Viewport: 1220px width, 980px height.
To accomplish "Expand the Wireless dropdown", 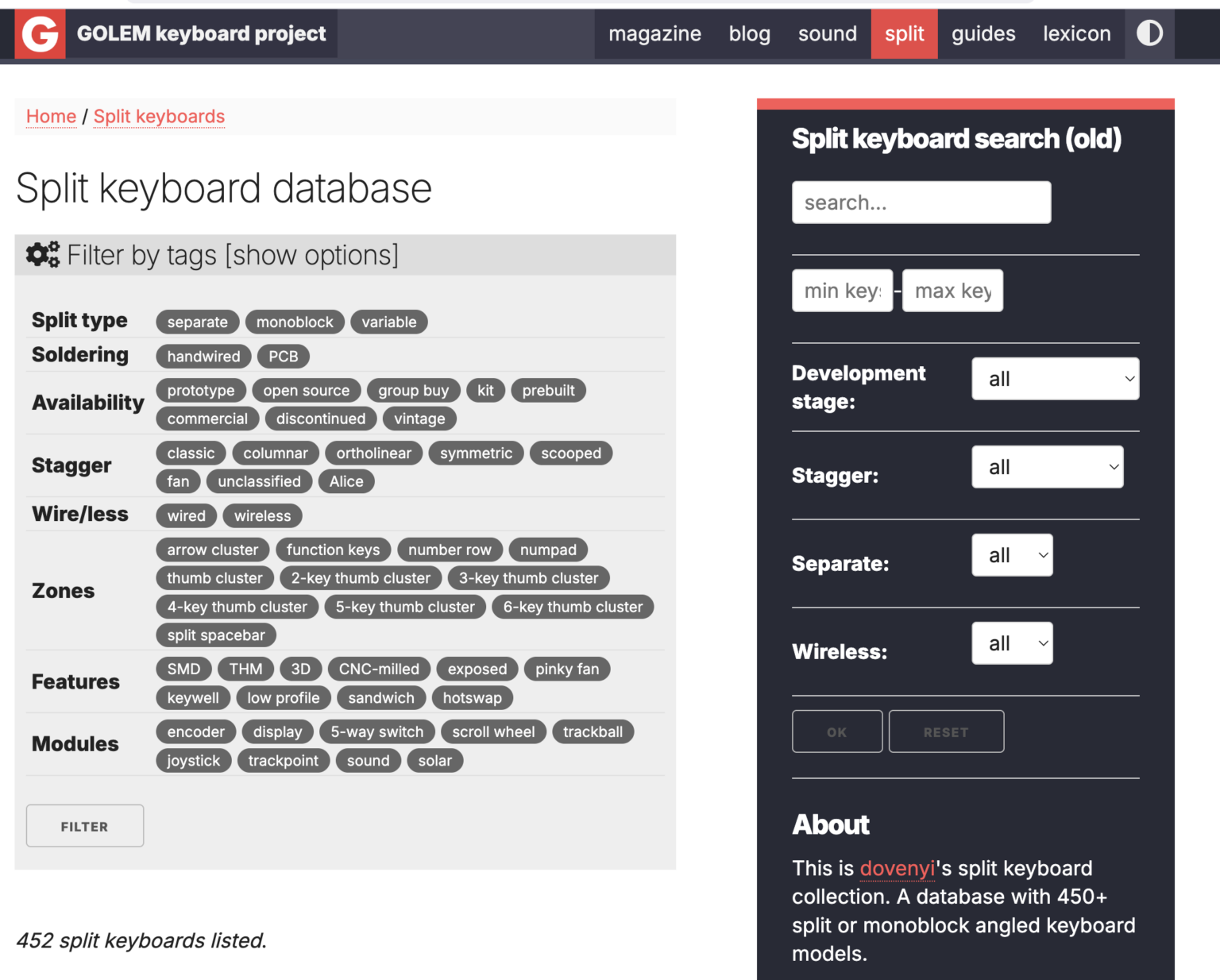I will (1012, 644).
